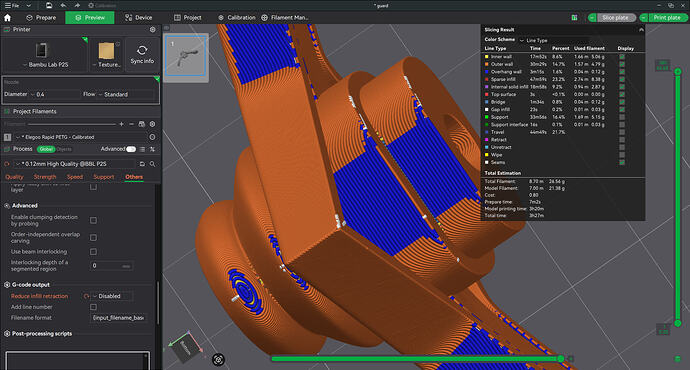Open the Quality settings tab
This screenshot has width=690, height=370.
pos(14,177)
